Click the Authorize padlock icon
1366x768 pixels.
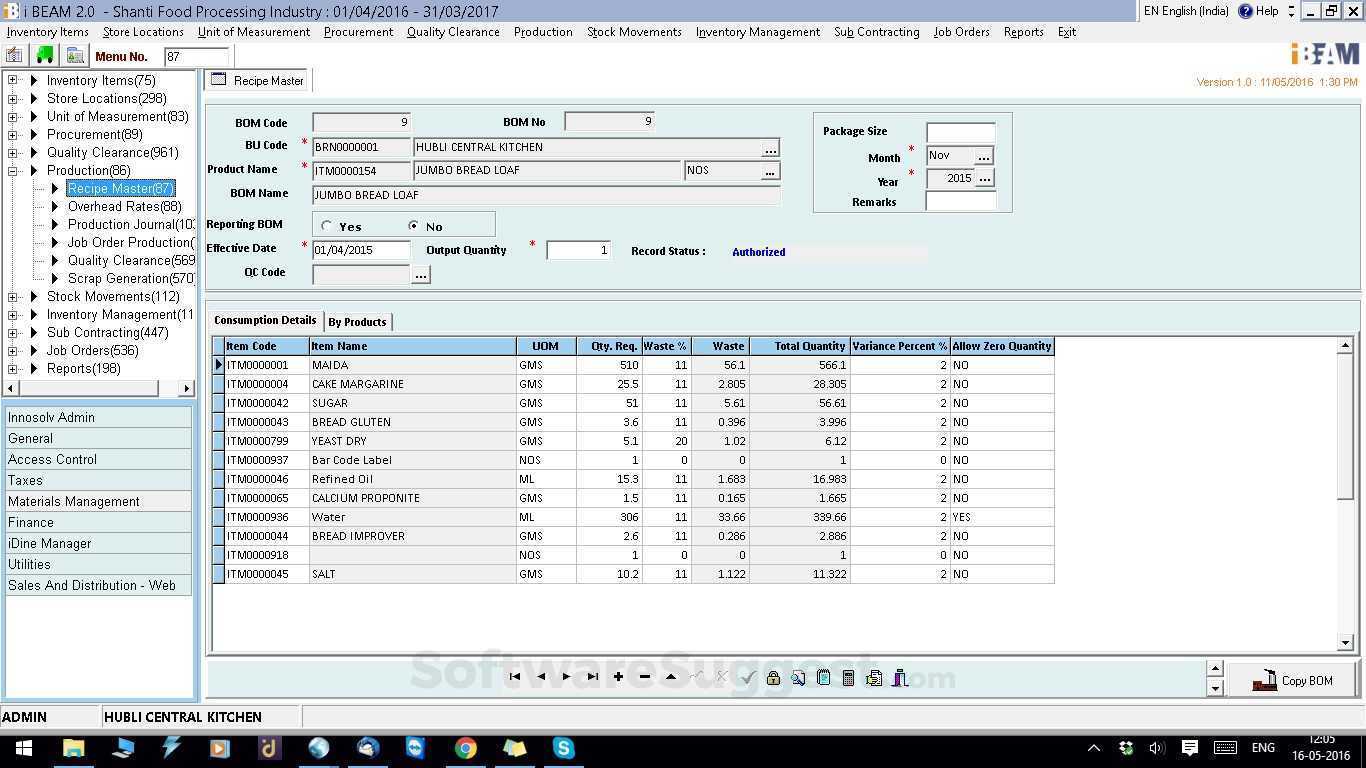pos(773,678)
